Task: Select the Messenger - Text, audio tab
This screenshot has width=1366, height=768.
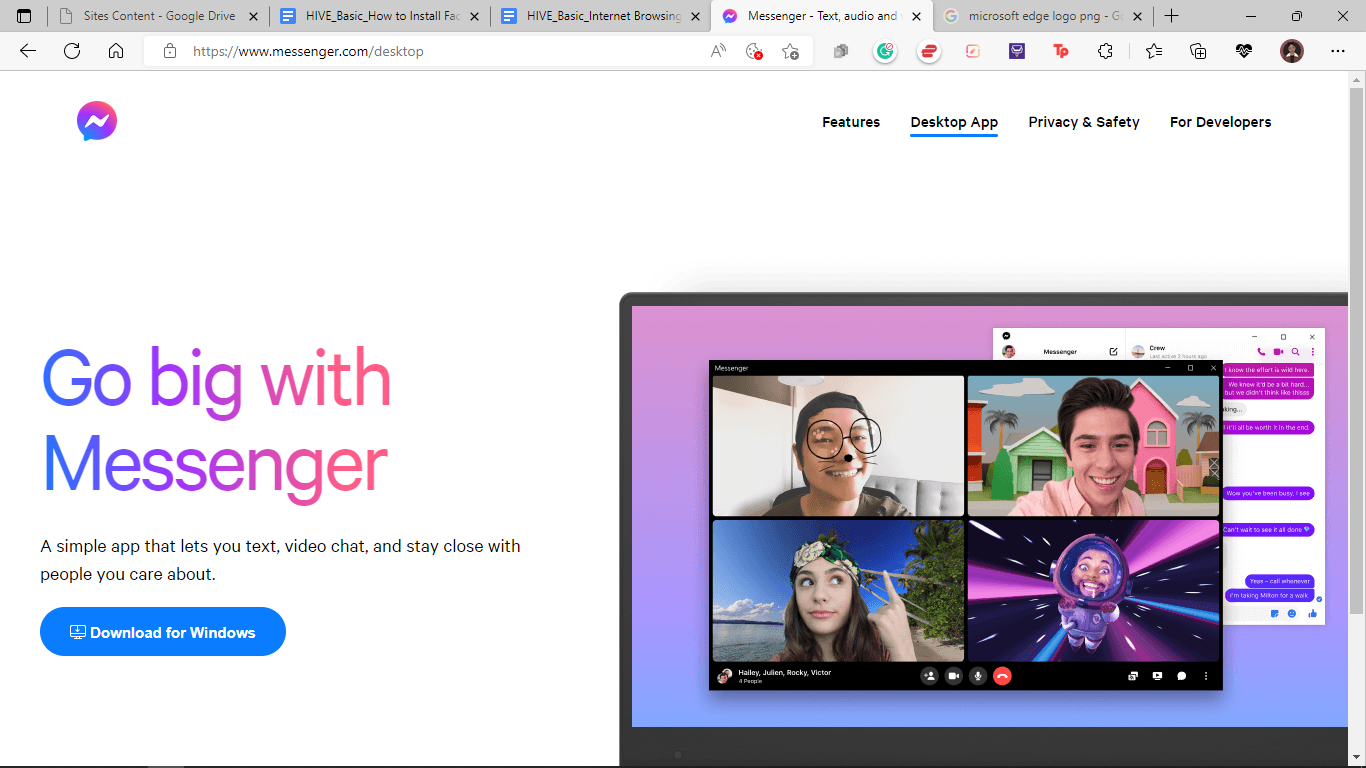Action: click(822, 16)
